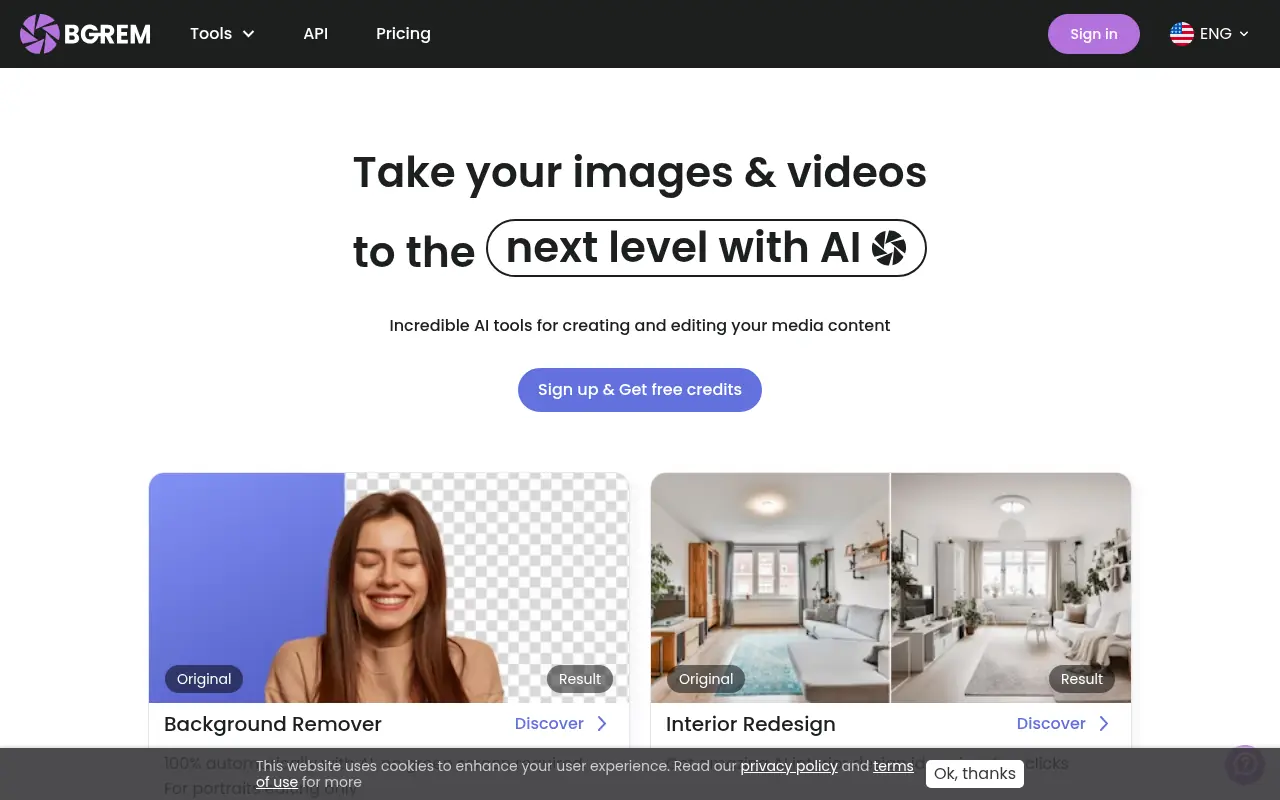The image size is (1280, 800).
Task: Go to the Pricing page
Action: pos(403,33)
